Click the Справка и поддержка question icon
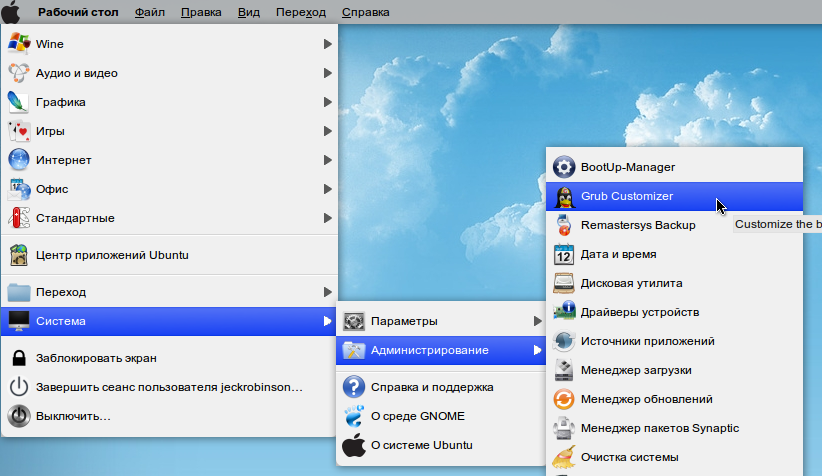Screen dimensions: 822x476 tap(354, 387)
